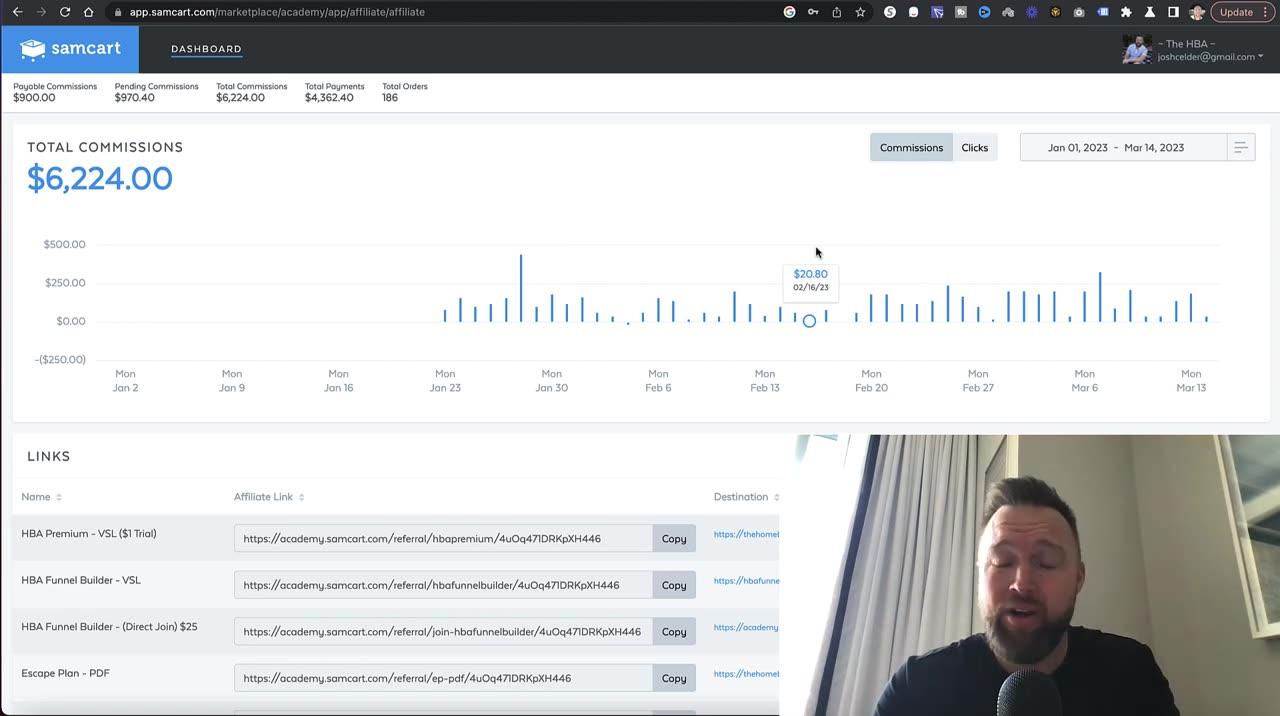Click the account profile photo in header
The image size is (1280, 716).
1137,49
